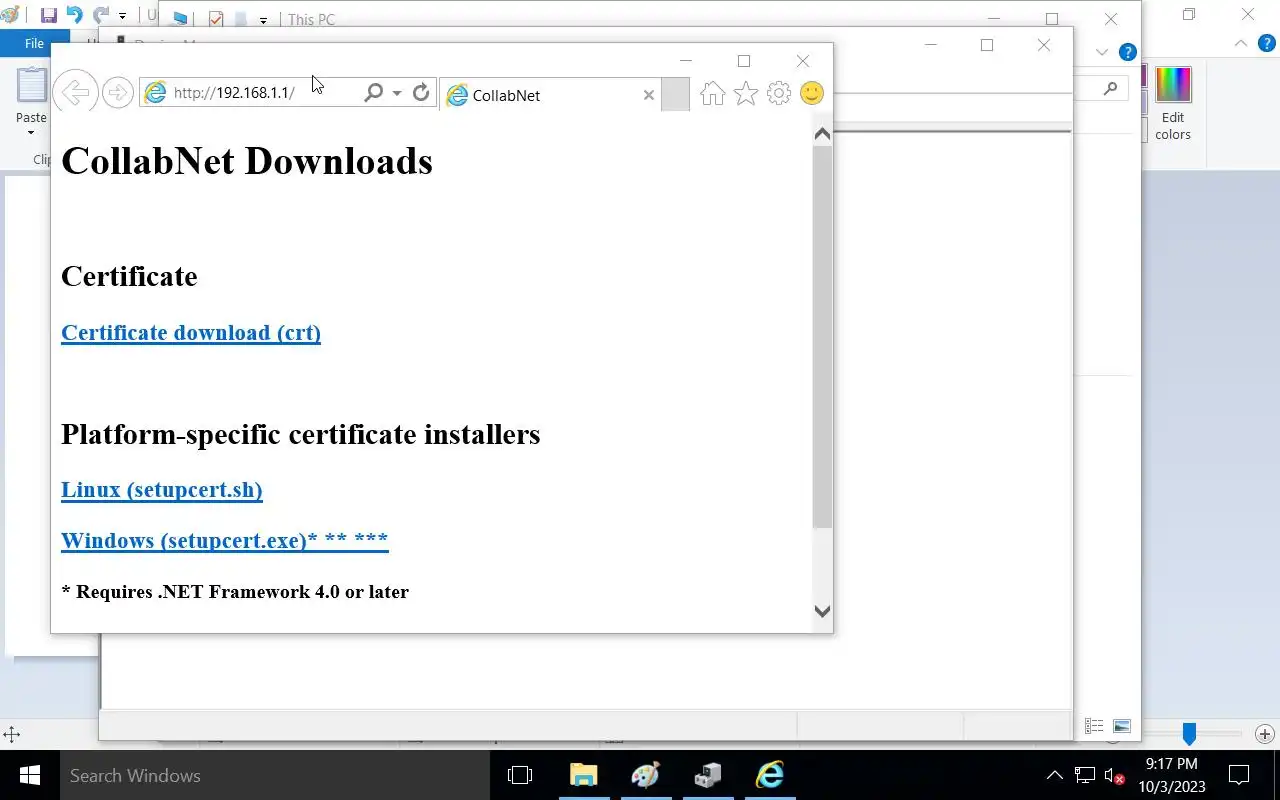Open Edit colors in Paint
The width and height of the screenshot is (1280, 800).
1173,104
